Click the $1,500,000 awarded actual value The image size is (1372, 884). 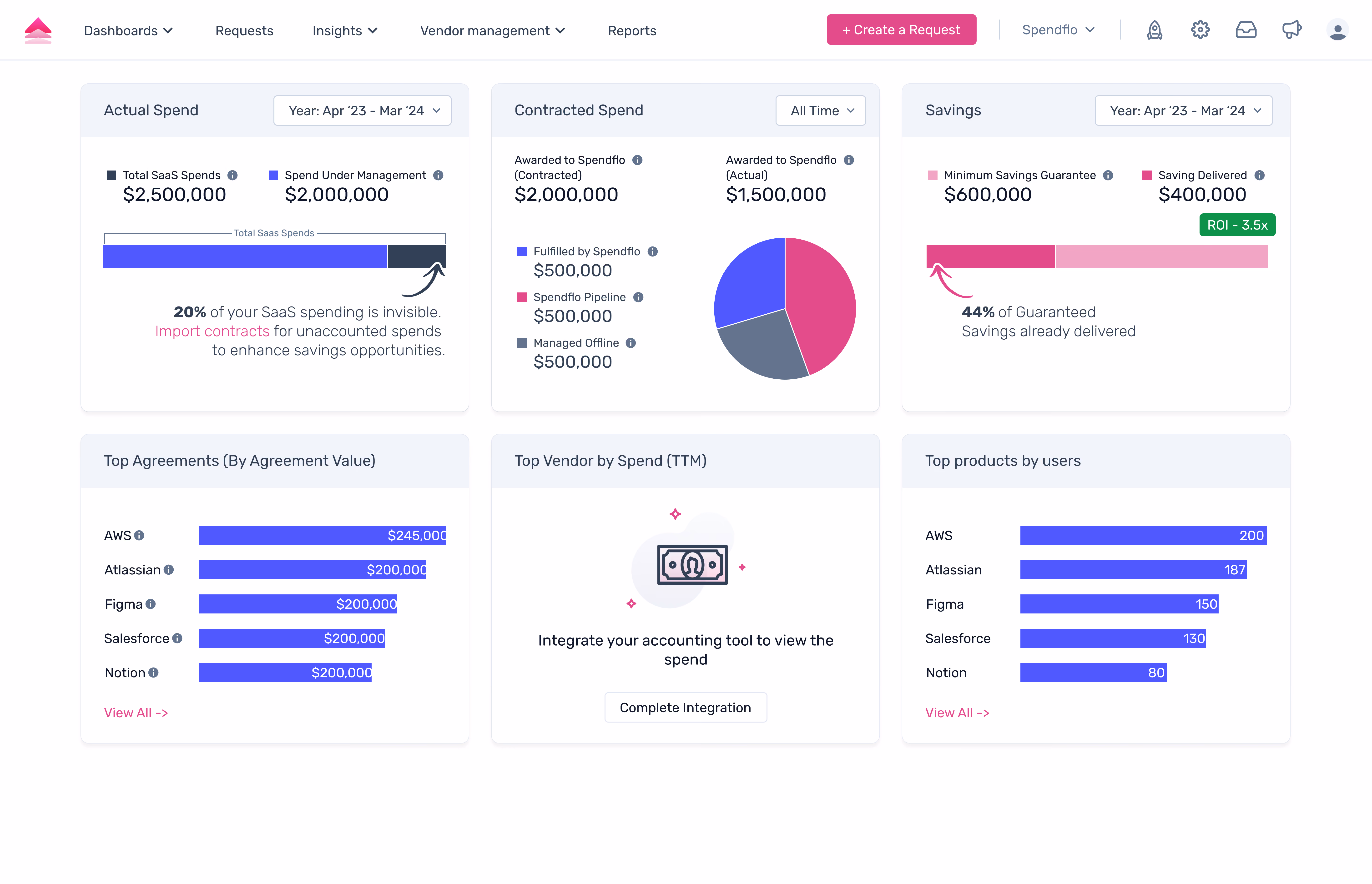click(776, 195)
